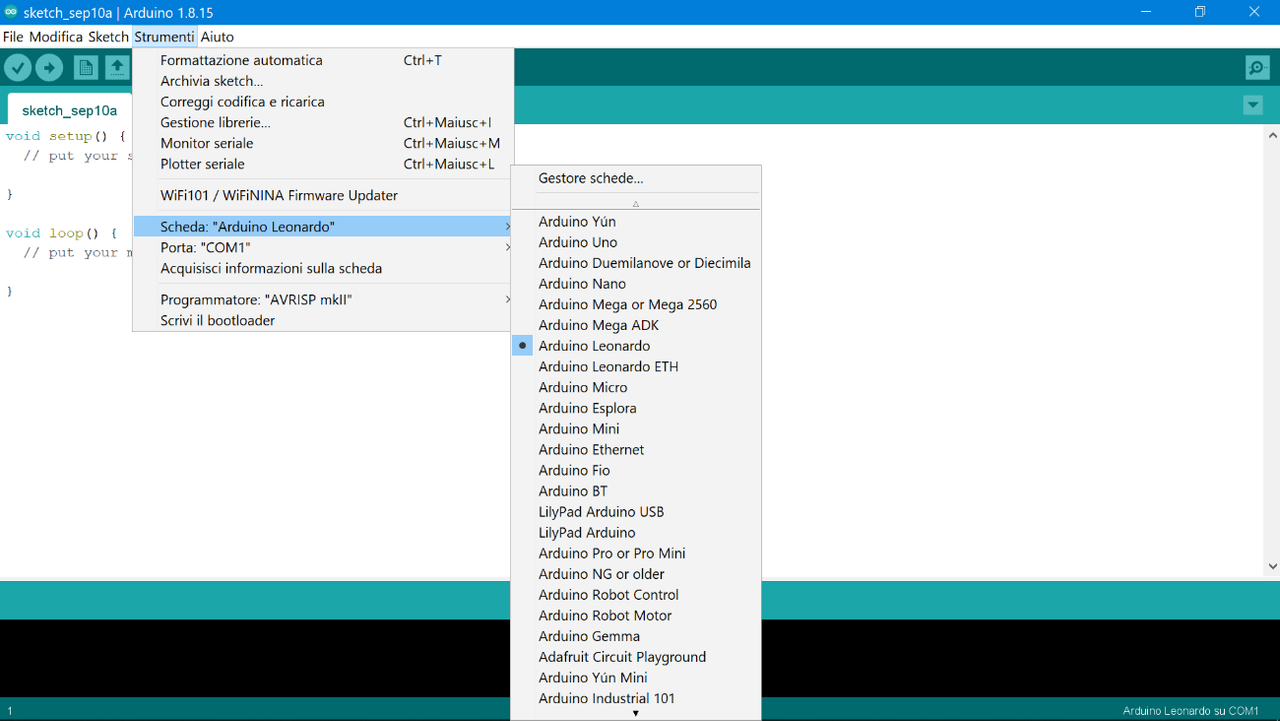Click status text Arduino Leonardo su COM1
Screen dimensions: 1280x721
[1190, 711]
